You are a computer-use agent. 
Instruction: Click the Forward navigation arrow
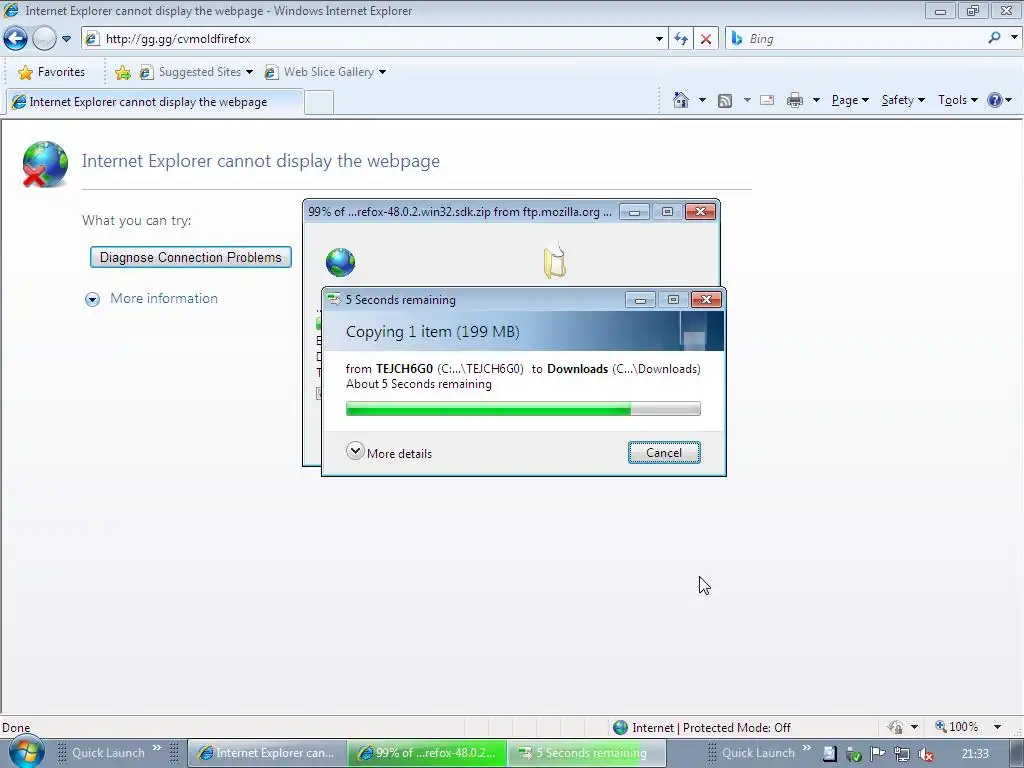point(44,39)
